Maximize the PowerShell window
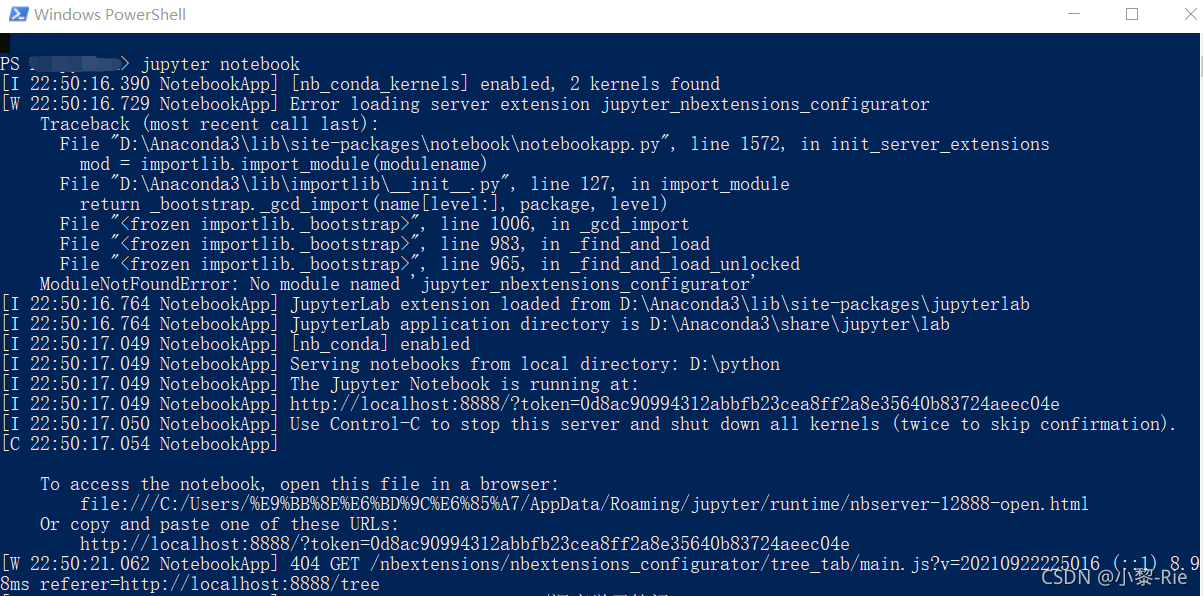 point(1132,14)
